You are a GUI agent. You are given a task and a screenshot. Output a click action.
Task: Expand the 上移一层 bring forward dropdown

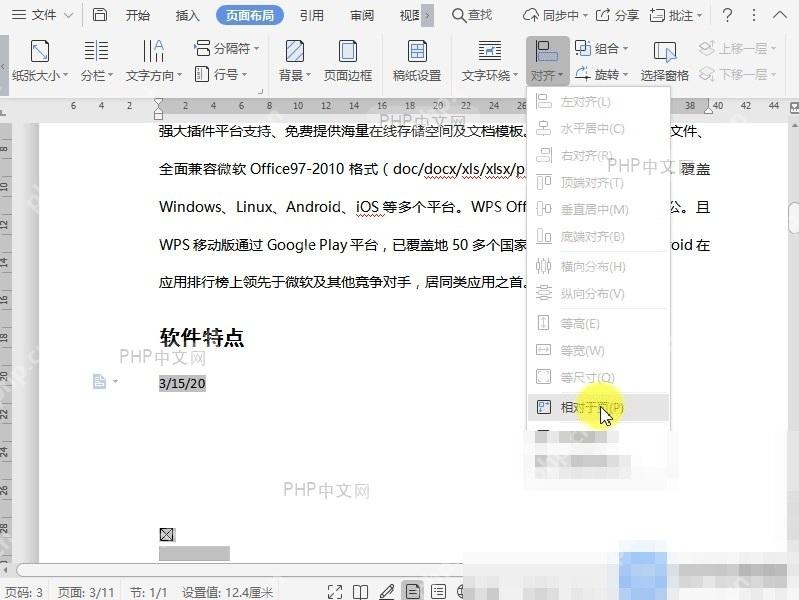coord(773,48)
